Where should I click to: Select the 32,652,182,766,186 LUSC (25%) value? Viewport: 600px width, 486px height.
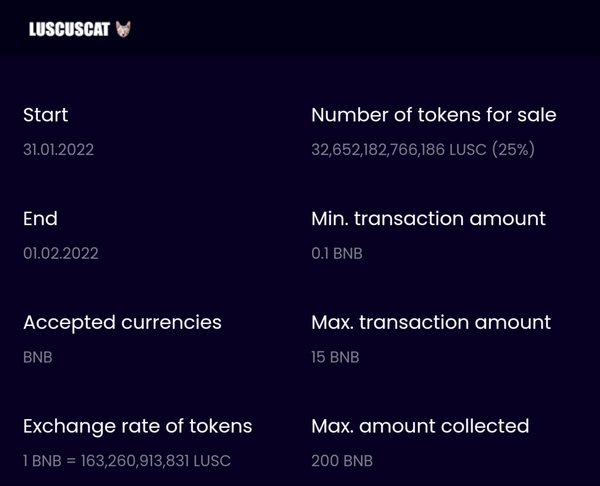pyautogui.click(x=423, y=149)
